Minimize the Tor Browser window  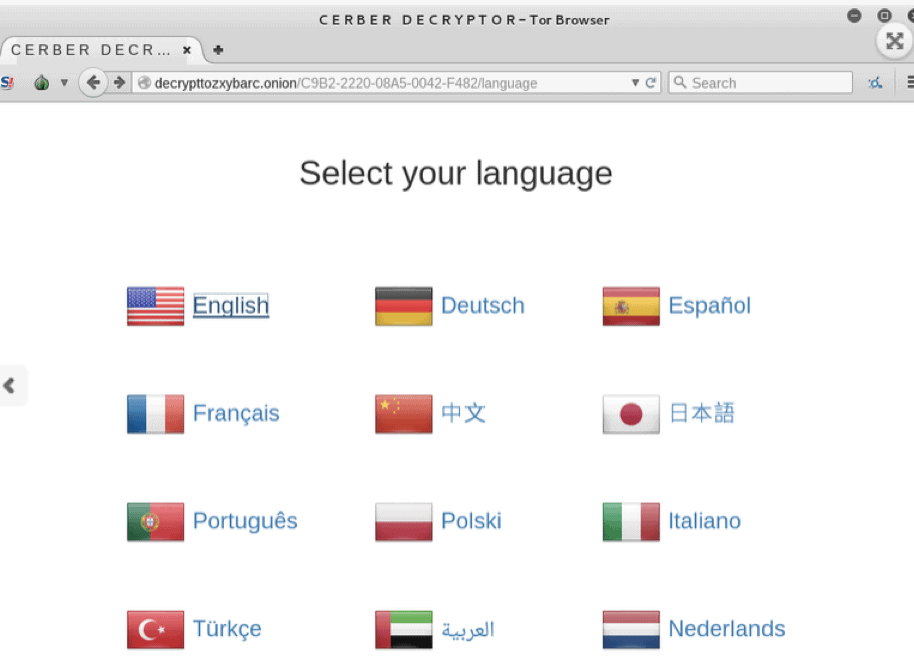pyautogui.click(x=854, y=16)
